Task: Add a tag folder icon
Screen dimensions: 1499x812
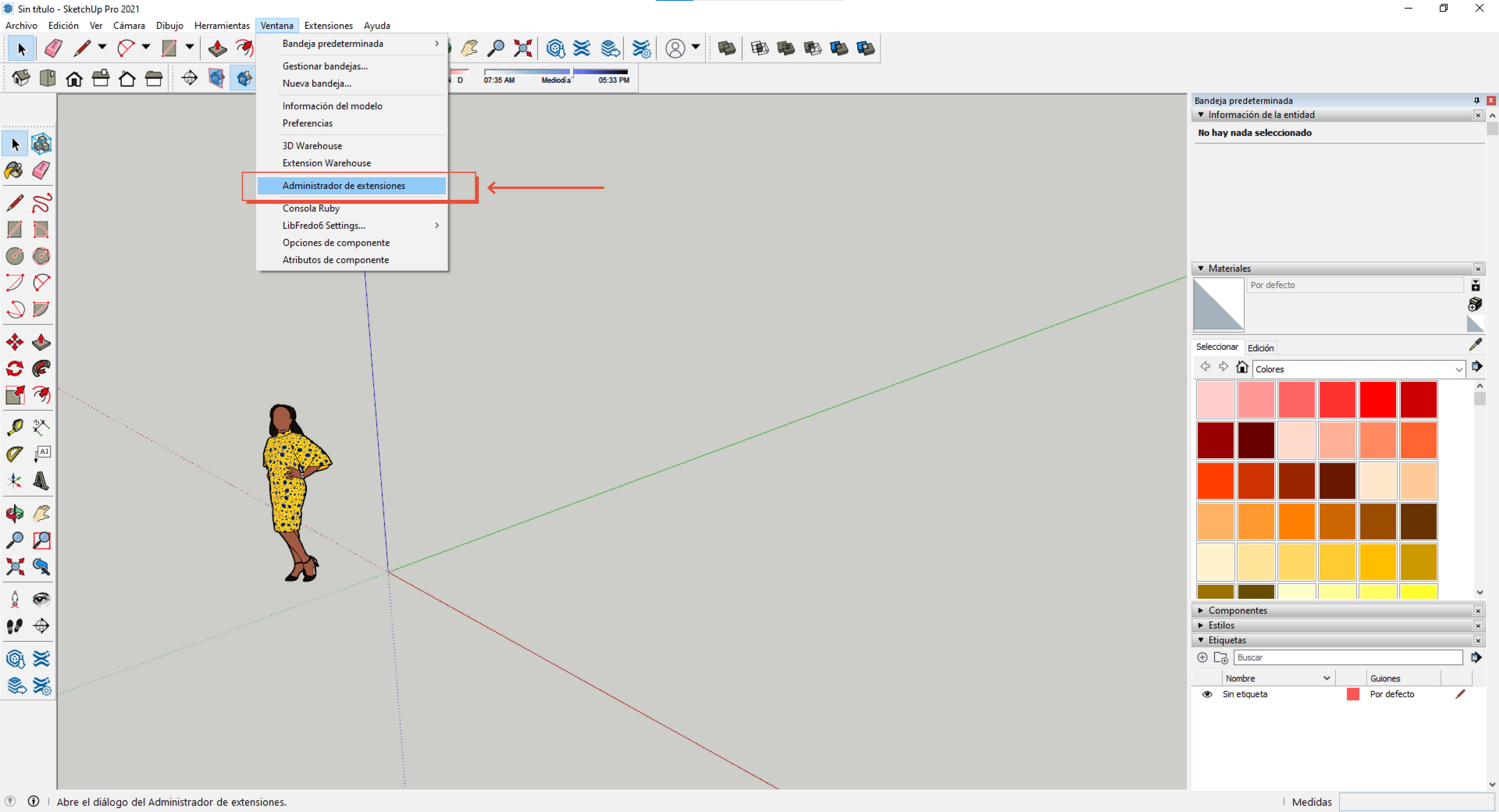Action: pyautogui.click(x=1221, y=658)
